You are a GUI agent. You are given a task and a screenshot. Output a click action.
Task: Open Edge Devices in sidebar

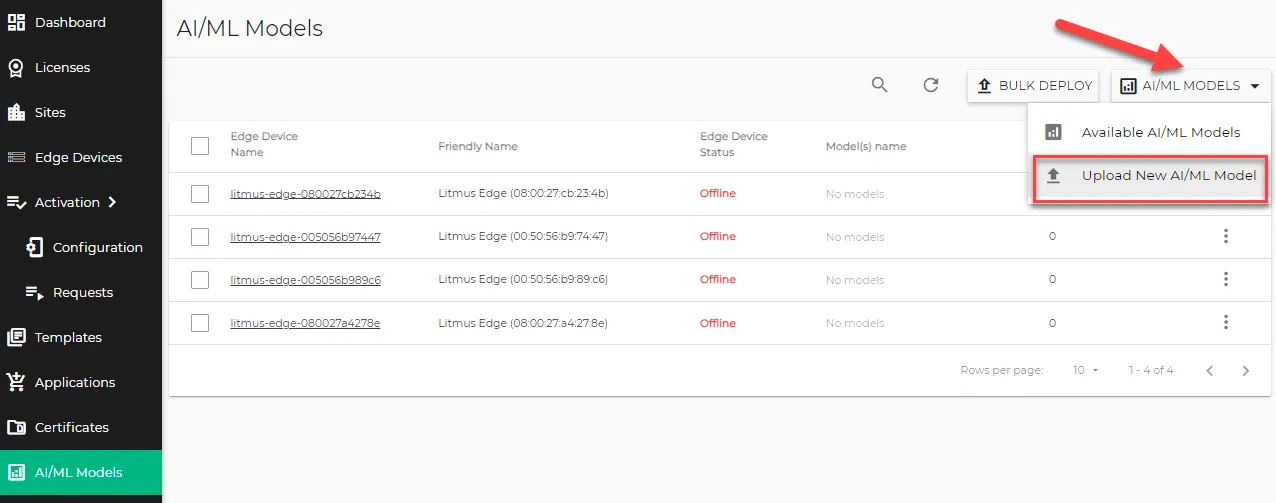(x=80, y=157)
